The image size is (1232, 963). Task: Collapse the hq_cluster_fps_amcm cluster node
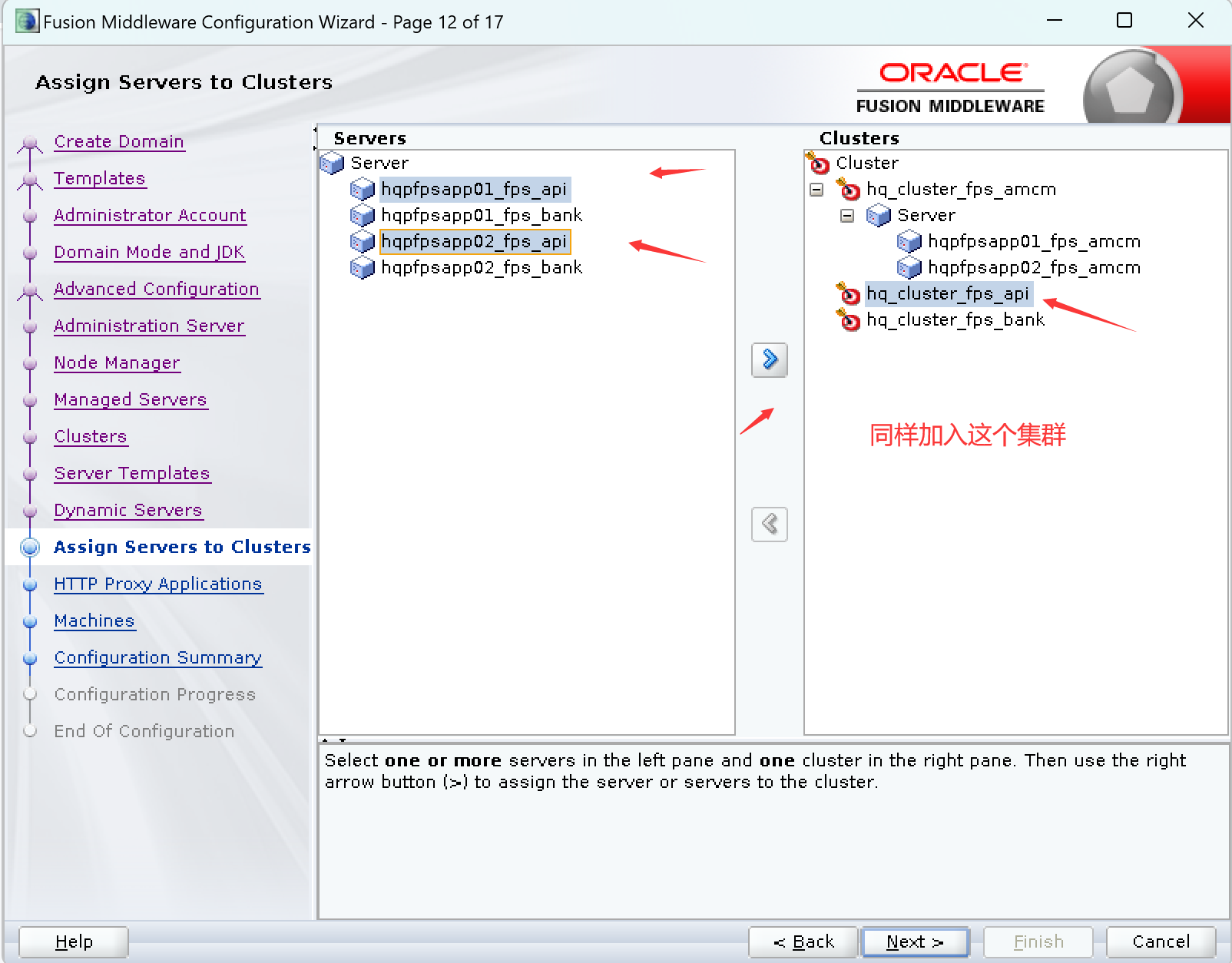(x=816, y=190)
